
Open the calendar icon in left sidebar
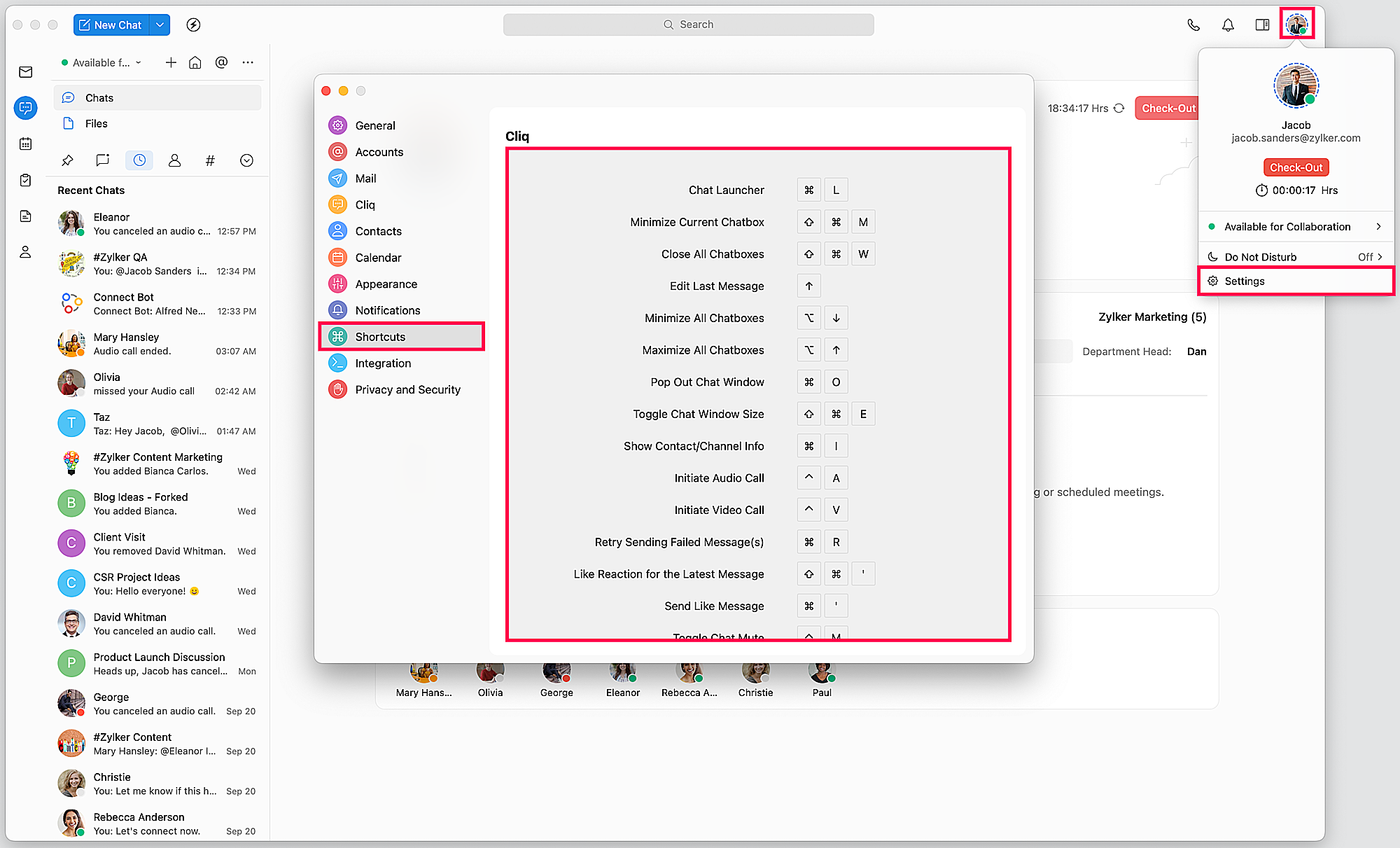(26, 144)
